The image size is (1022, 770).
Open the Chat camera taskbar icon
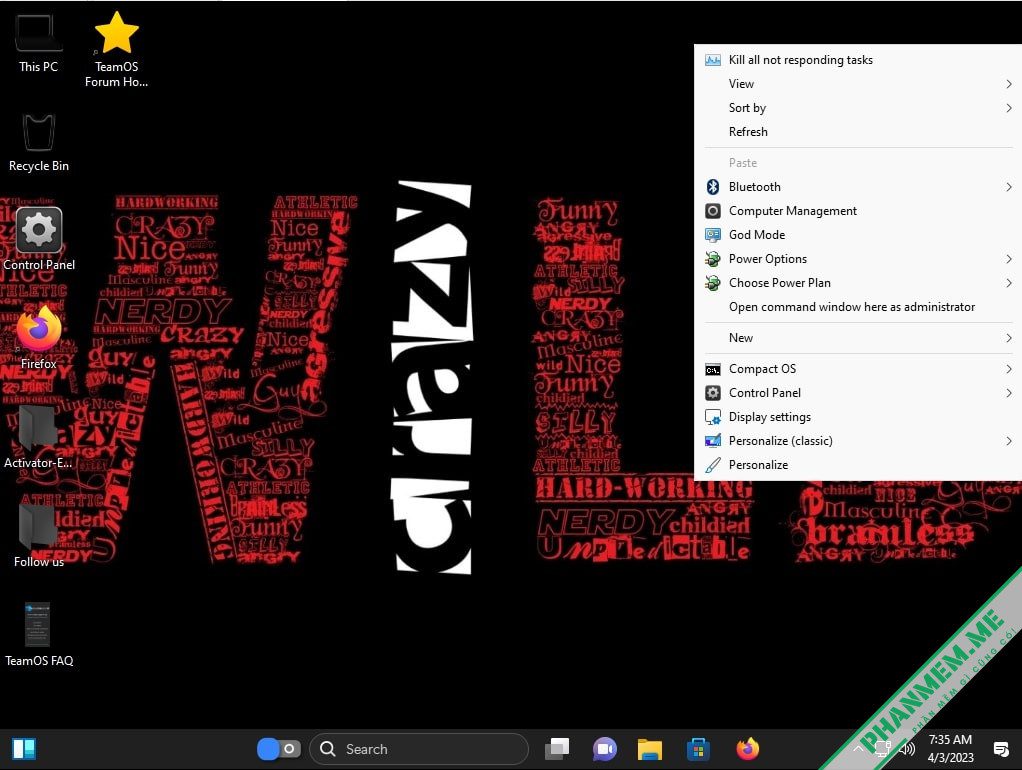604,749
